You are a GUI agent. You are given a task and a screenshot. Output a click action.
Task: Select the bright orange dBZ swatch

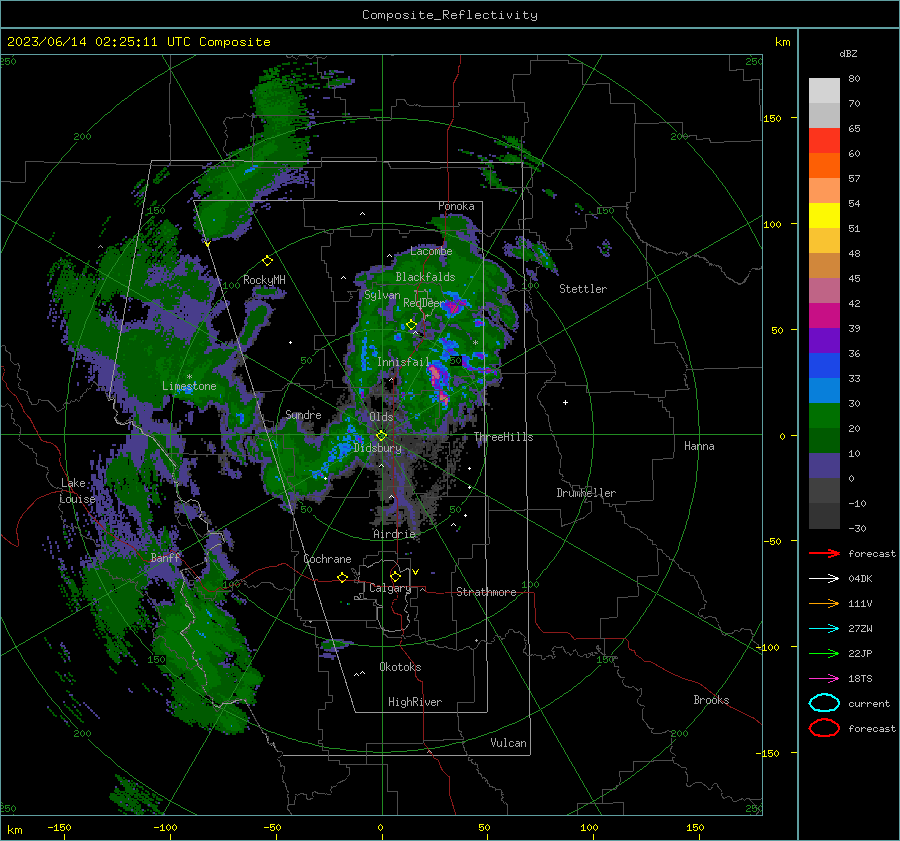(824, 165)
